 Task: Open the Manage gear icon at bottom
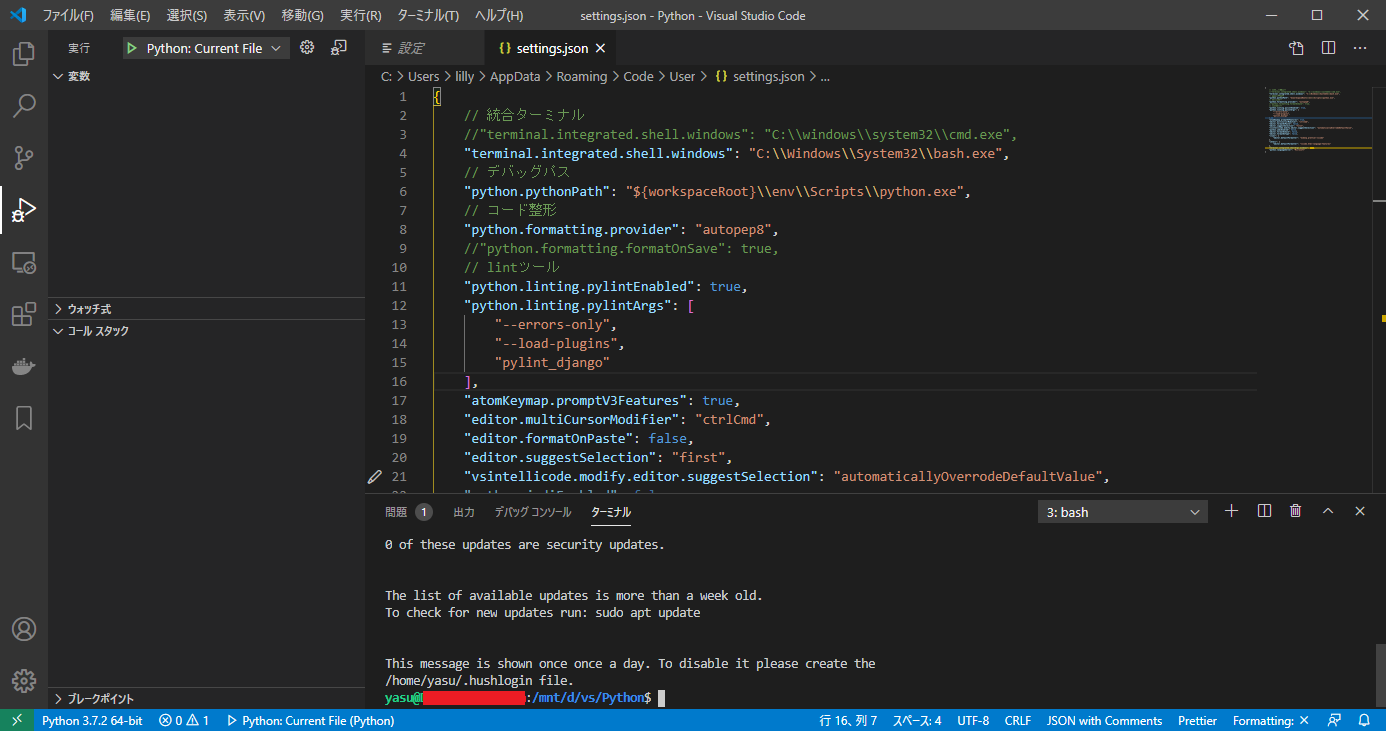tap(24, 681)
